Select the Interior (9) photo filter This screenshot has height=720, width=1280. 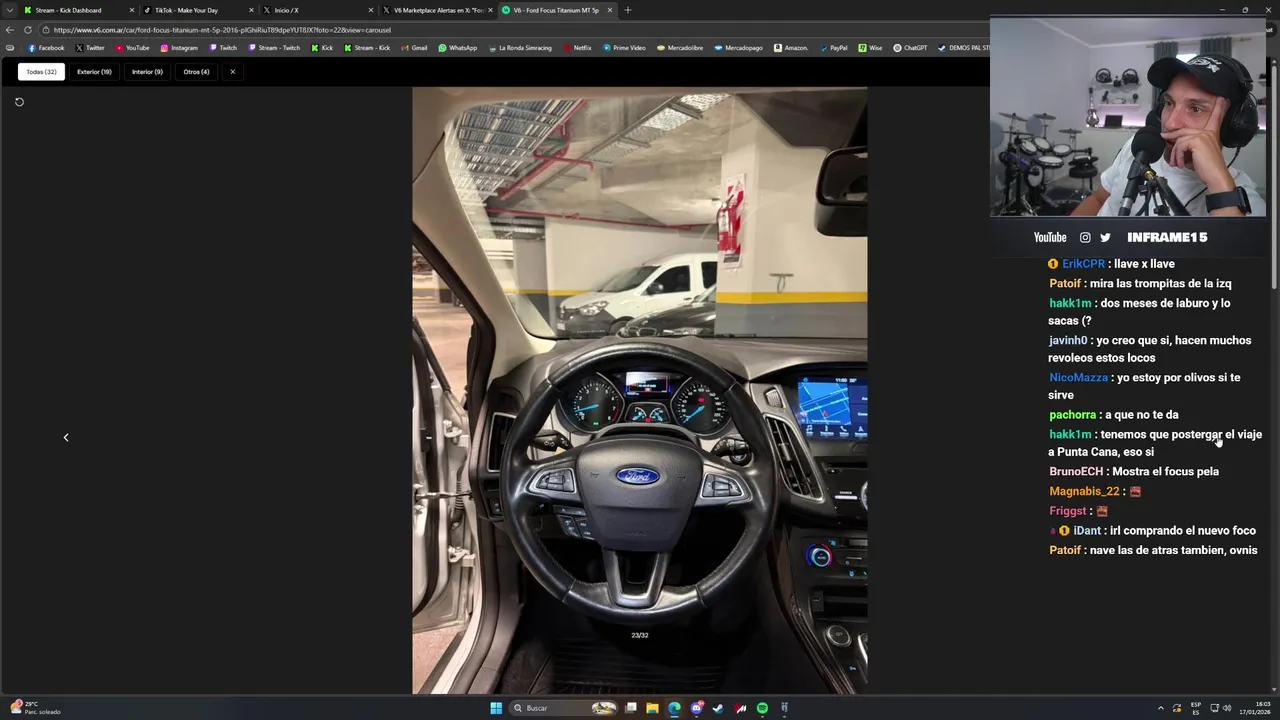(147, 72)
